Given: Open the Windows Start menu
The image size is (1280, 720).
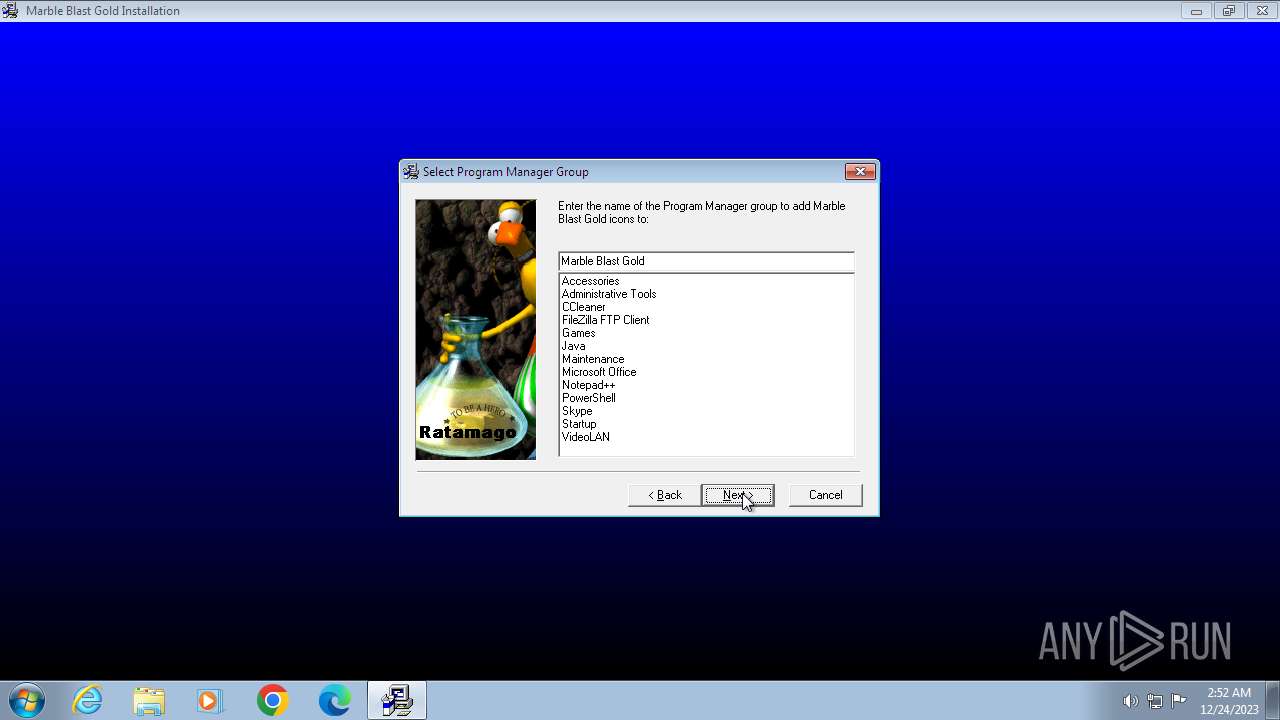Looking at the screenshot, I should pyautogui.click(x=27, y=701).
